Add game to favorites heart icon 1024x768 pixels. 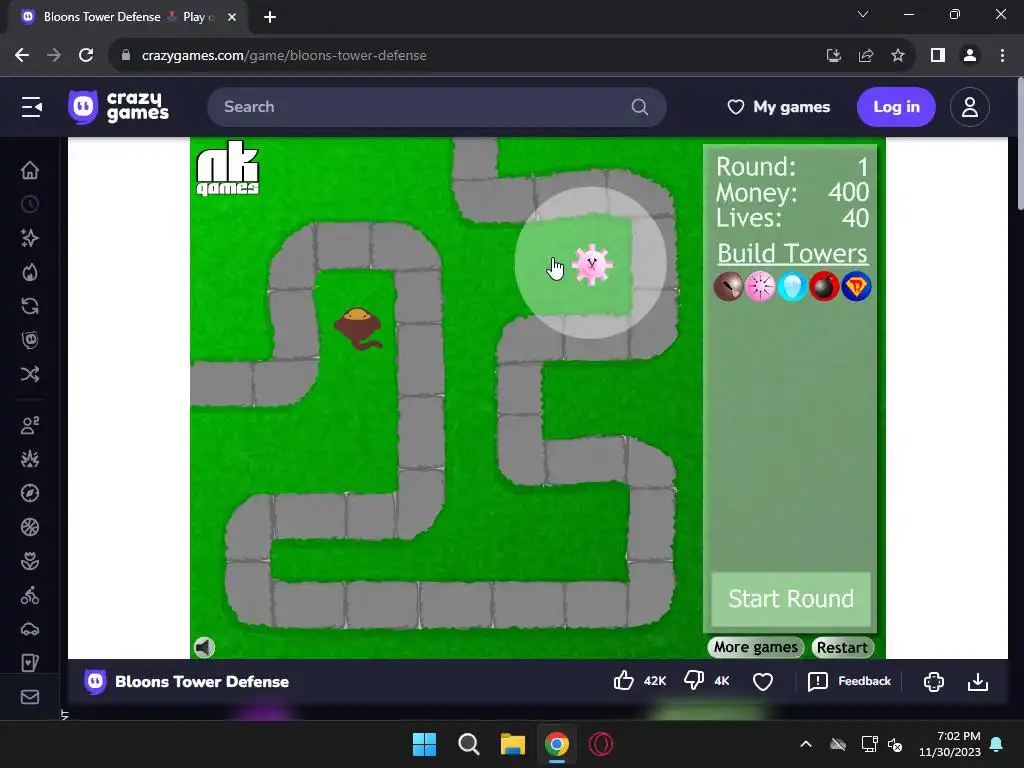[763, 682]
